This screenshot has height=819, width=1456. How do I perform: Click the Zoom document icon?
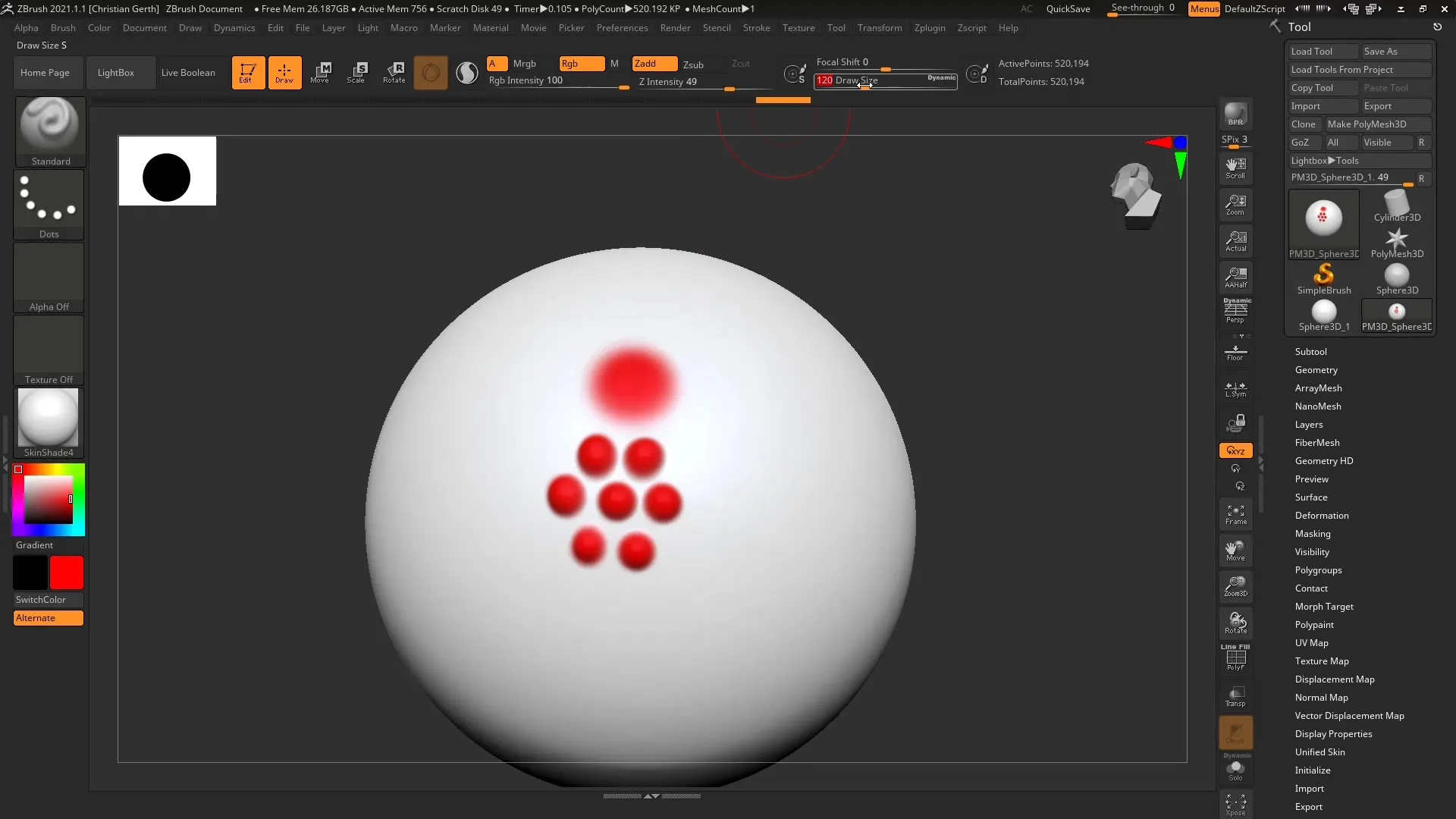(x=1235, y=205)
